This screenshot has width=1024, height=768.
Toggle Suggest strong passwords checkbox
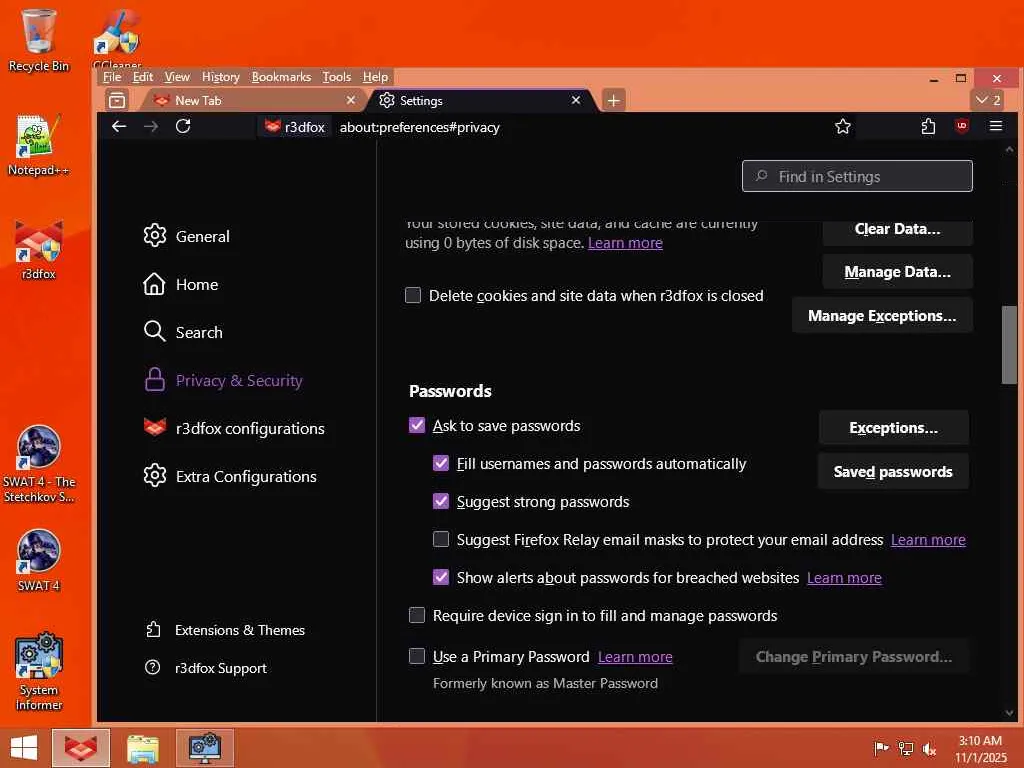click(x=441, y=501)
